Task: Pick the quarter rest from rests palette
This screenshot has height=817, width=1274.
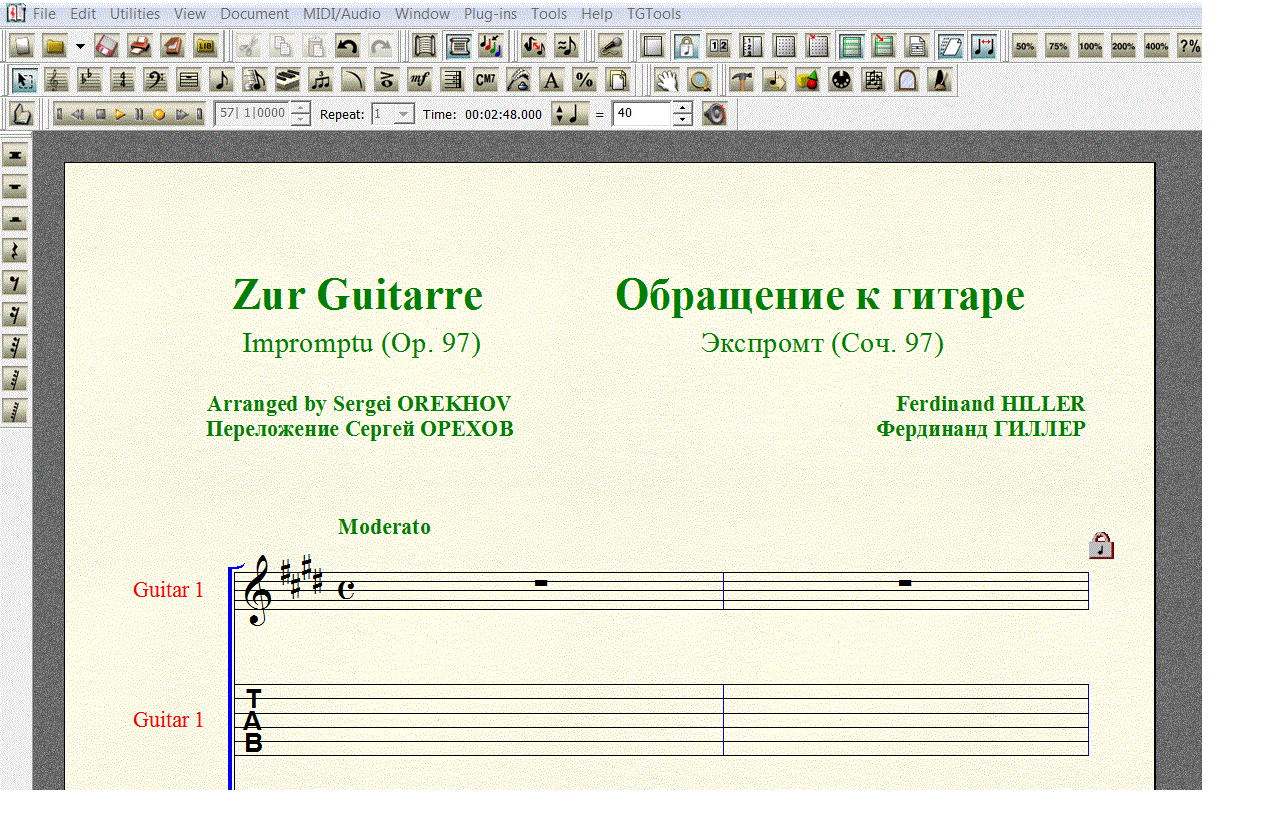Action: pos(15,251)
